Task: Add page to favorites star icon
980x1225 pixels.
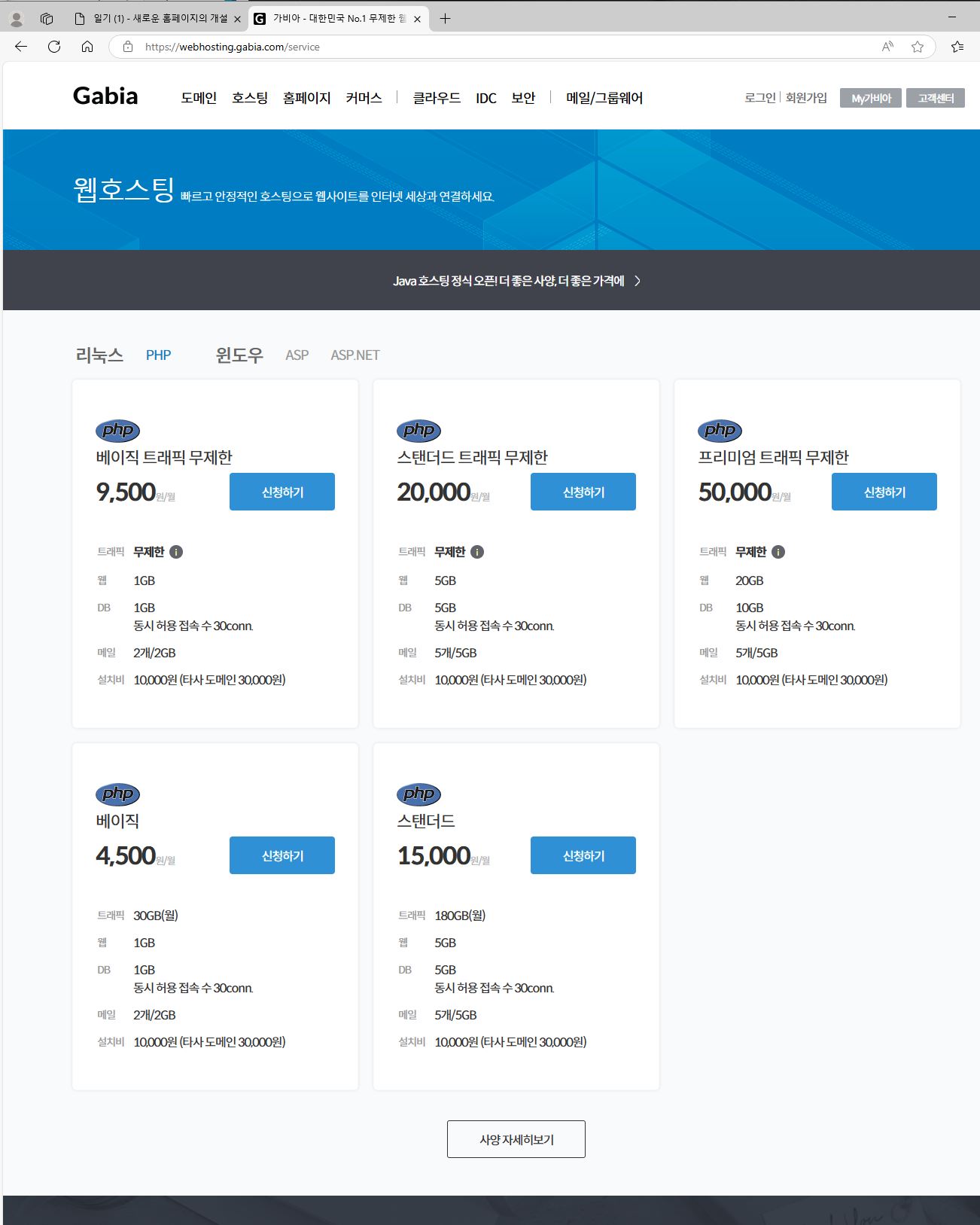Action: (x=917, y=47)
